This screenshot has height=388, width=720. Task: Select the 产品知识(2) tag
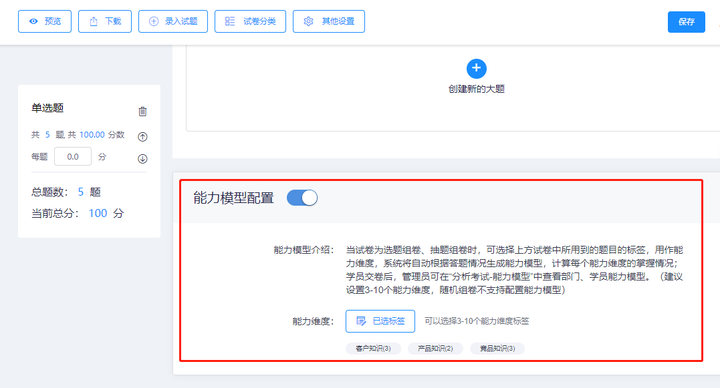[435, 349]
